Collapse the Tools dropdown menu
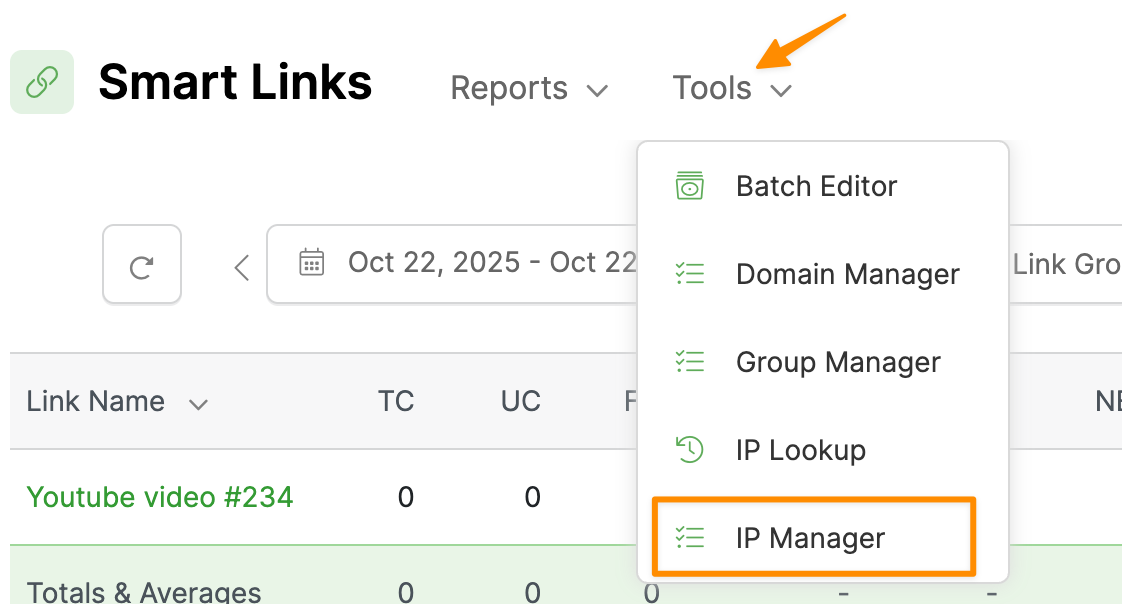 click(731, 89)
